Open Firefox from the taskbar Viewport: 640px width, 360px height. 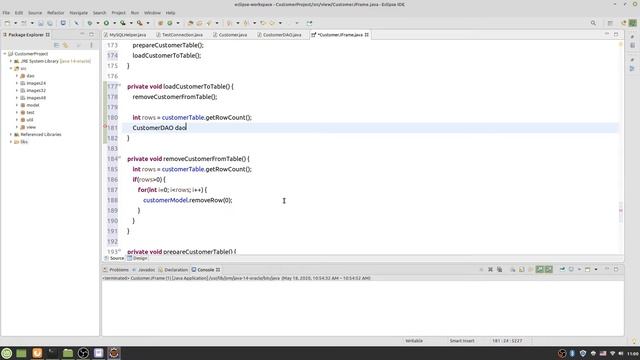coord(37,353)
